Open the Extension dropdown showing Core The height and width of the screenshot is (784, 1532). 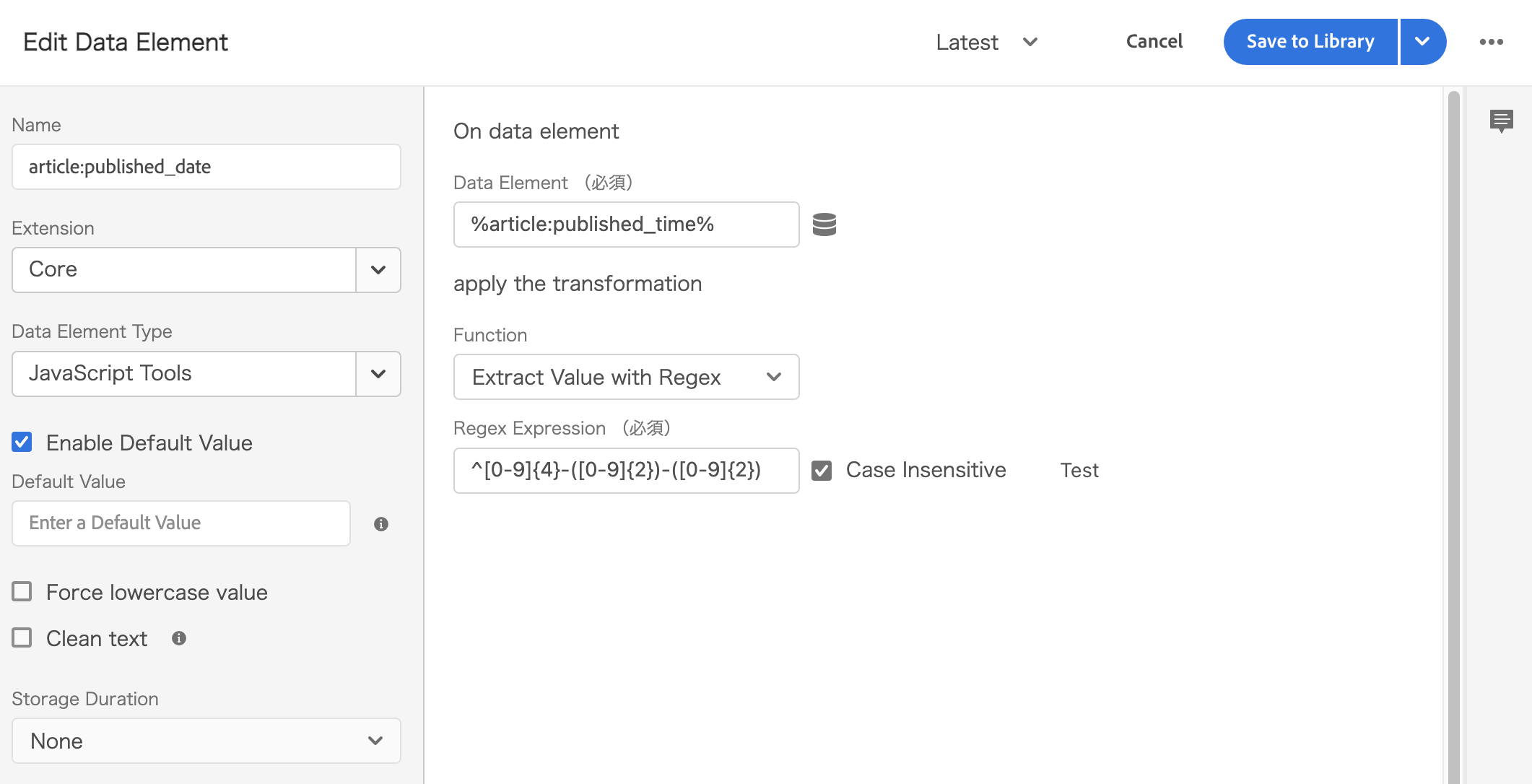(378, 270)
